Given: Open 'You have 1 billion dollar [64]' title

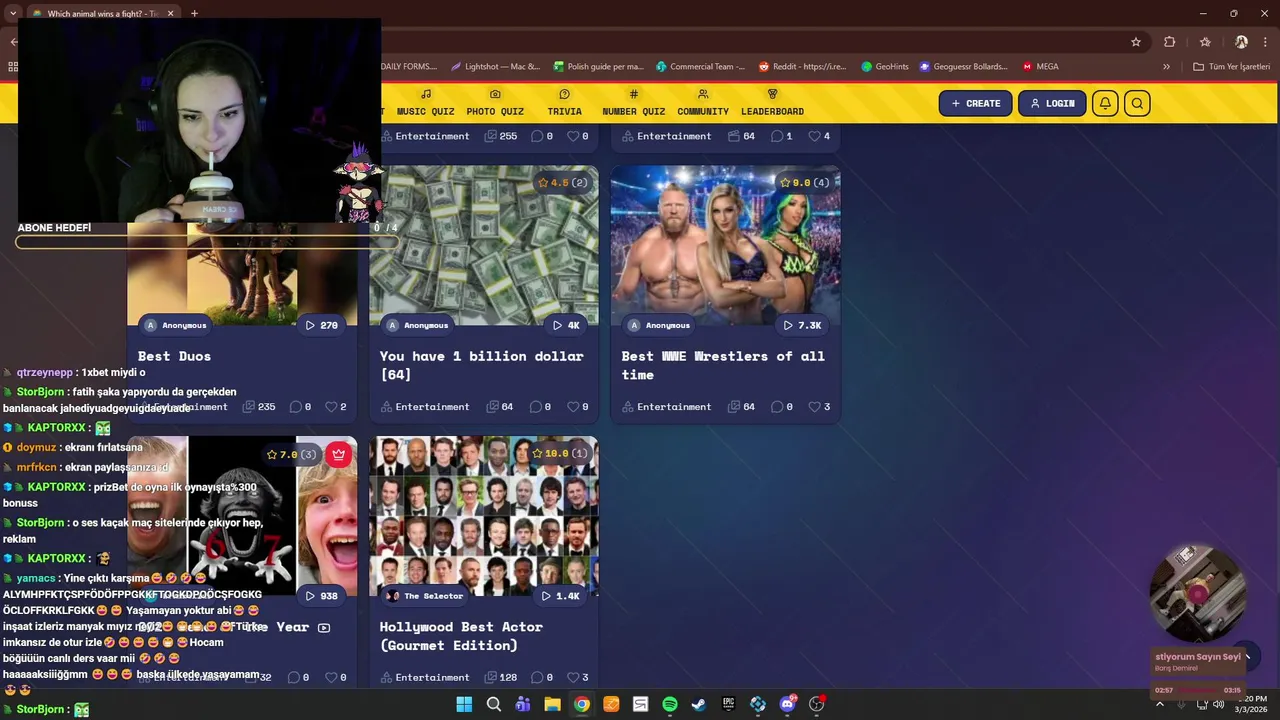Looking at the screenshot, I should coord(481,365).
